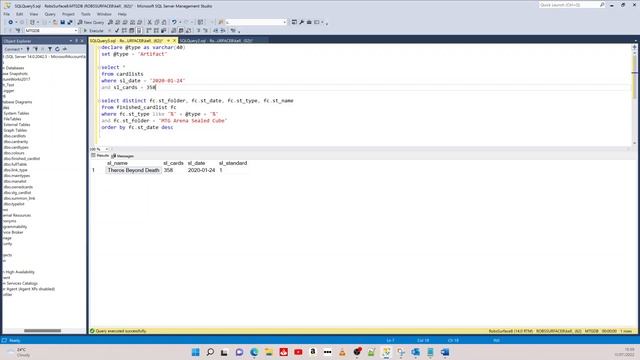Open the Help menu
640x360 pixels.
click(x=122, y=14)
